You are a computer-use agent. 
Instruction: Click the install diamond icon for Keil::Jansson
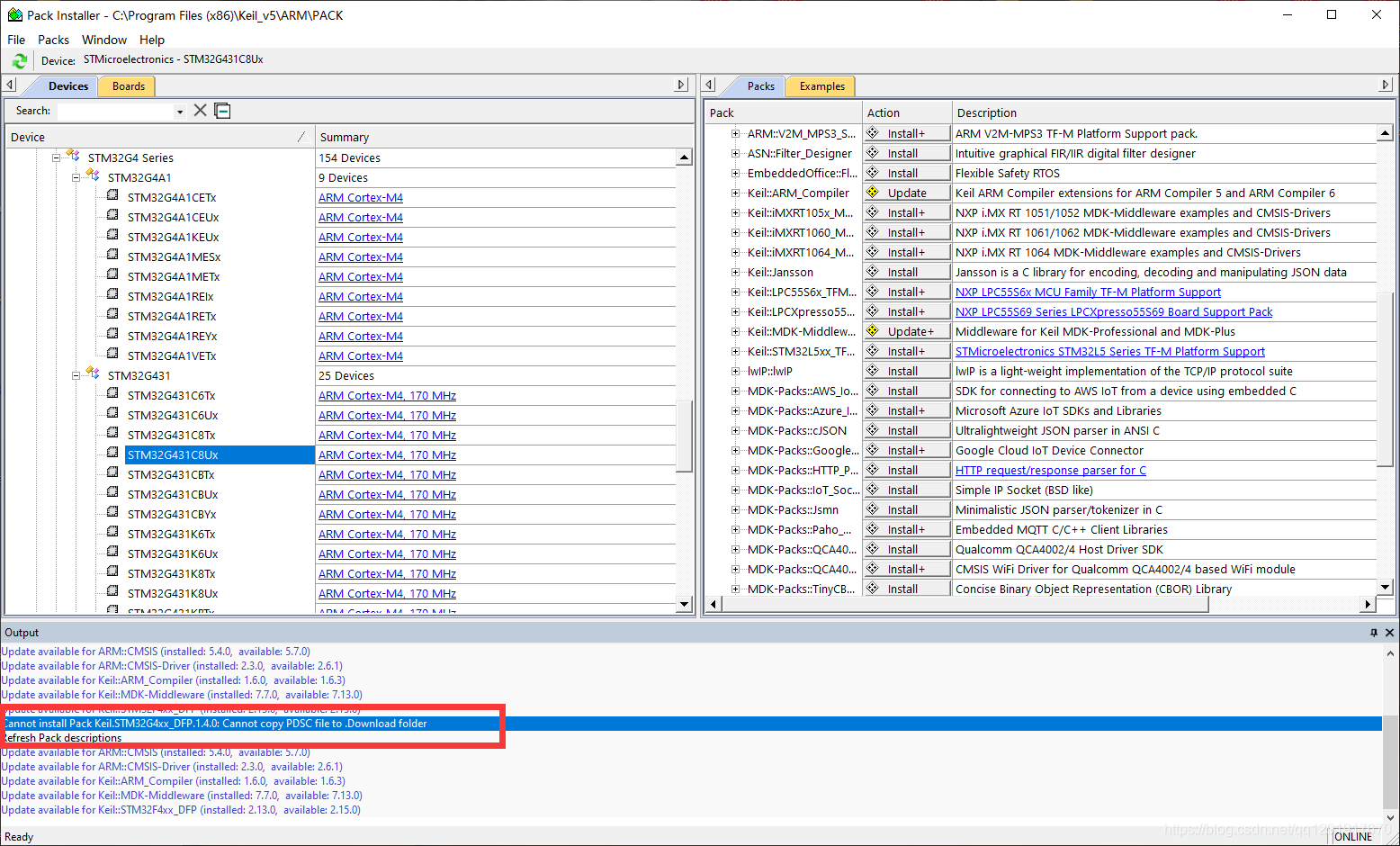click(873, 271)
